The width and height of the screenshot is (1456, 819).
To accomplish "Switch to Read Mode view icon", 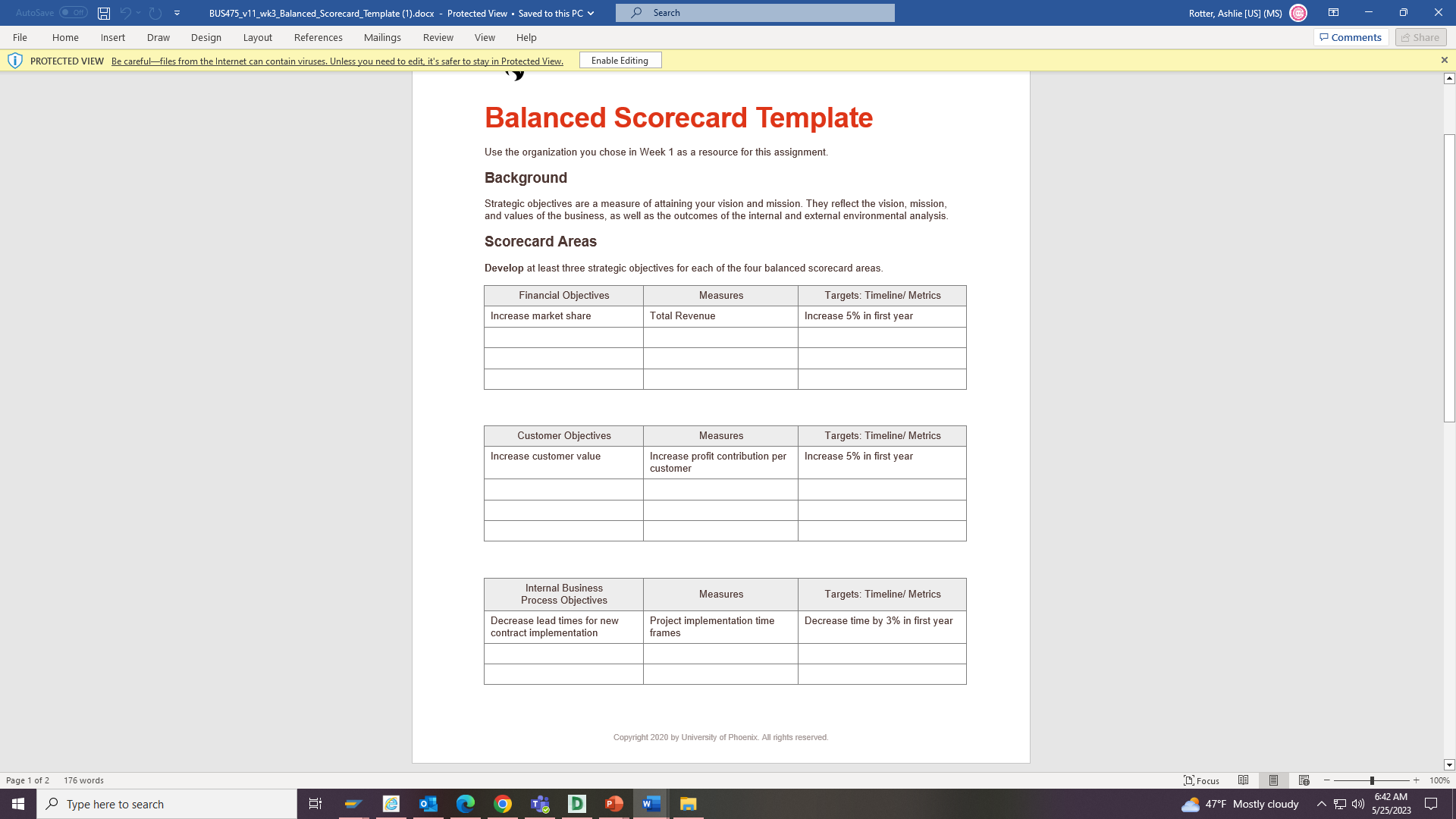I will point(1243,780).
